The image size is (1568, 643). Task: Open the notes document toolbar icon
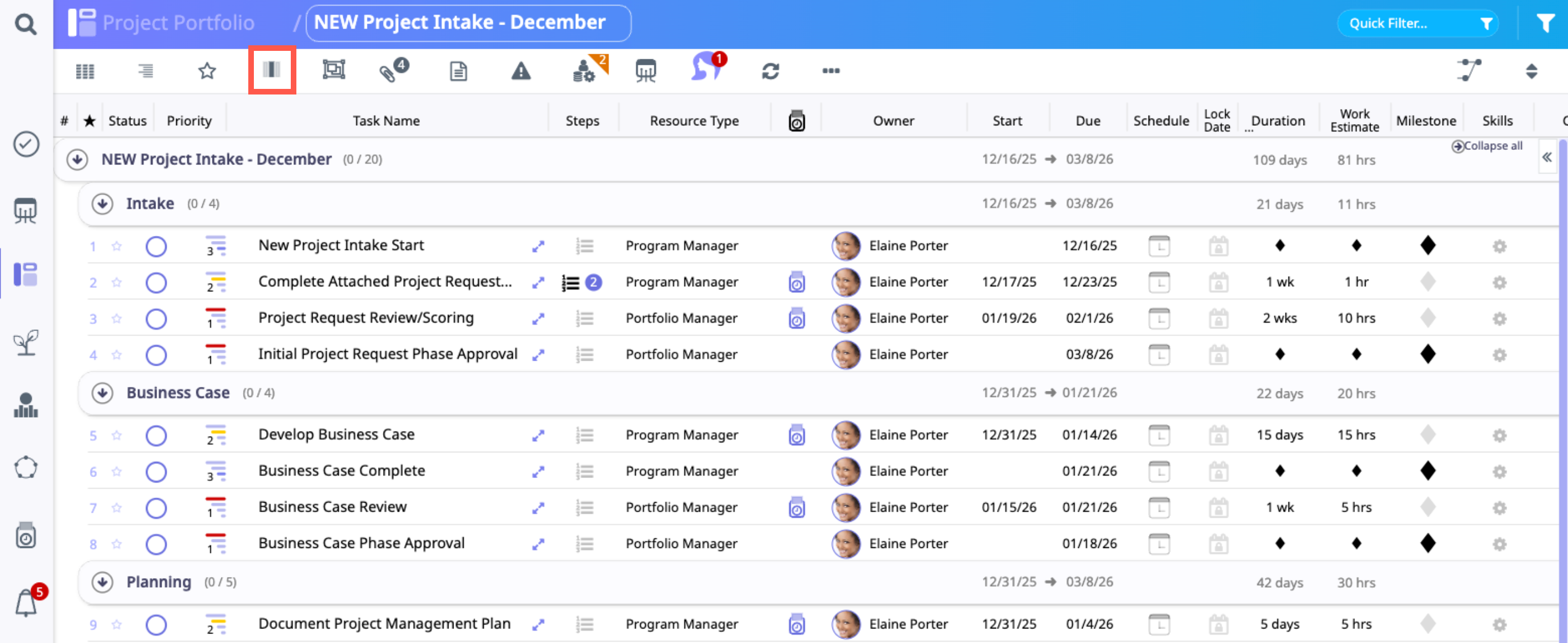(459, 71)
